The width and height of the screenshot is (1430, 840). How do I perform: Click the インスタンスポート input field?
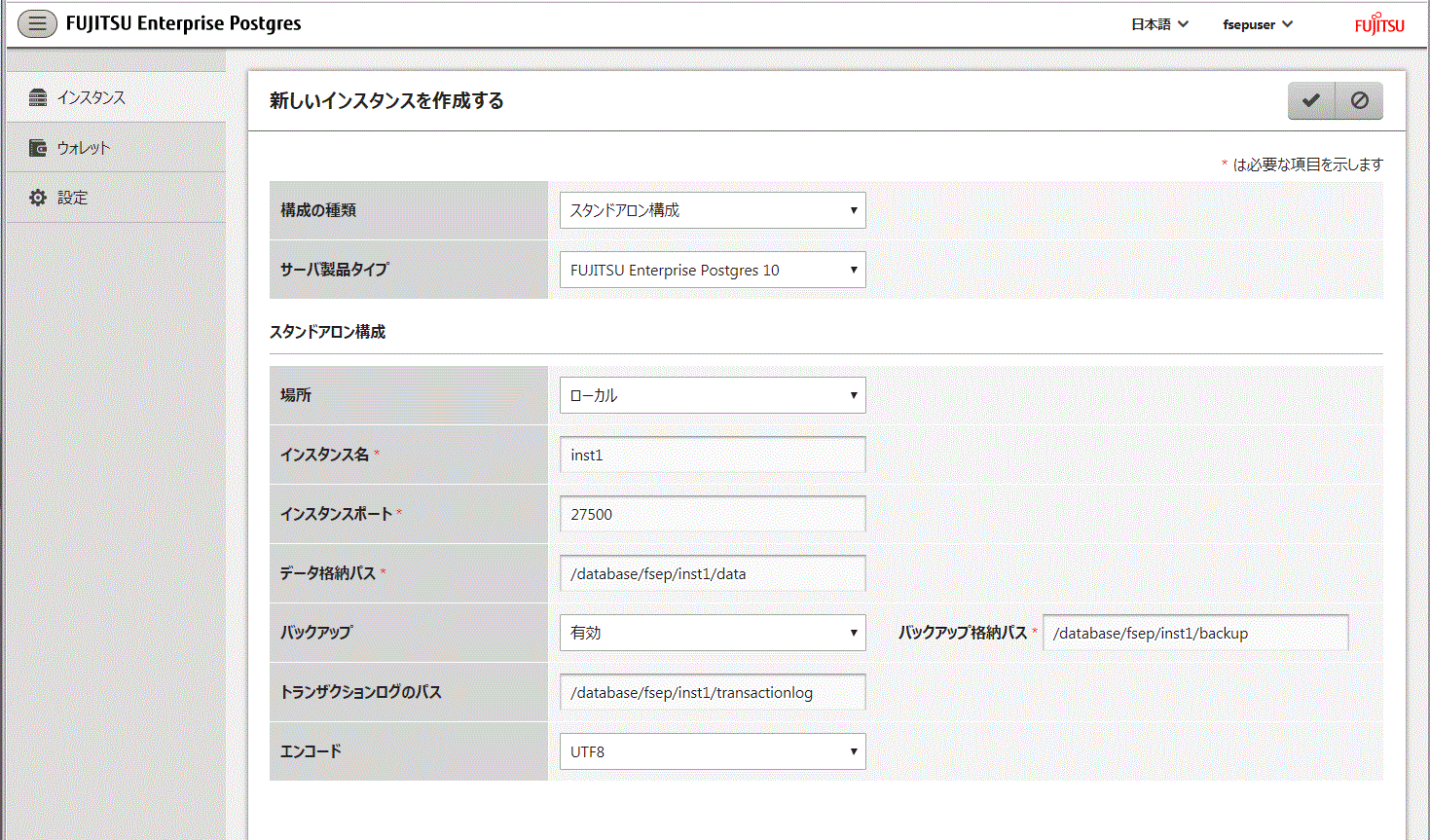pos(713,514)
